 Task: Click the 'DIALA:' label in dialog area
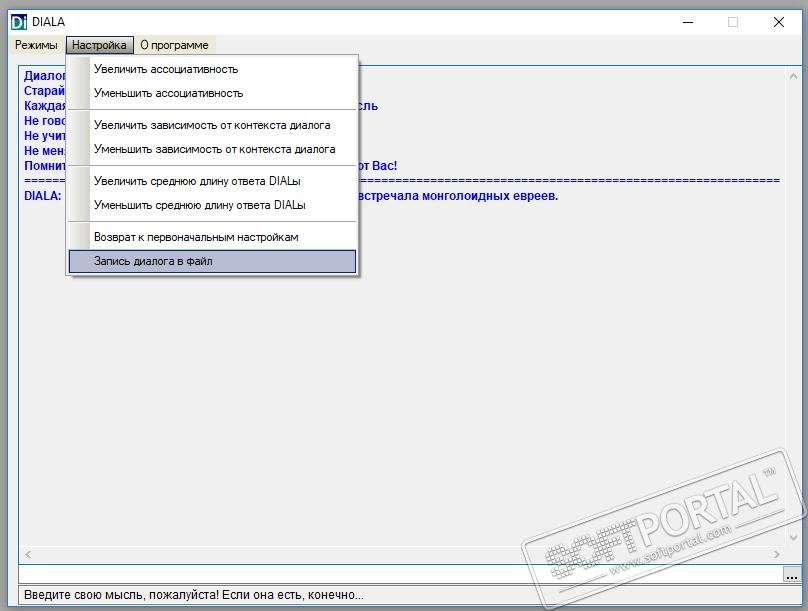(43, 196)
